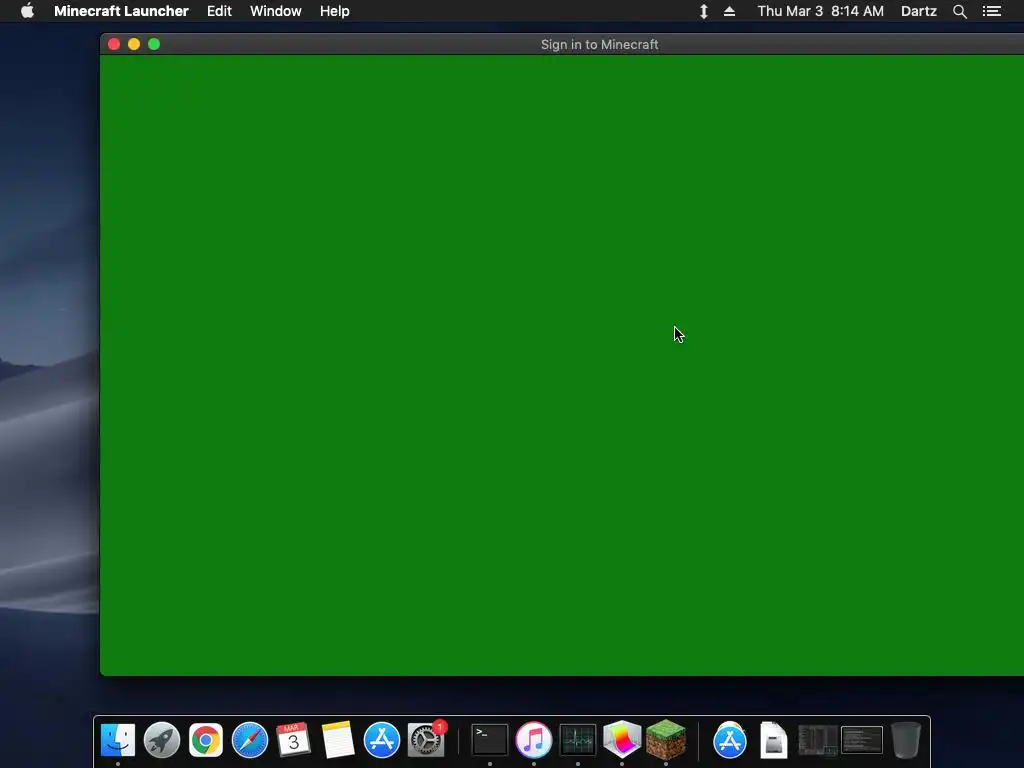Image resolution: width=1024 pixels, height=768 pixels.
Task: Open the yellow Notes app in dock
Action: [338, 740]
